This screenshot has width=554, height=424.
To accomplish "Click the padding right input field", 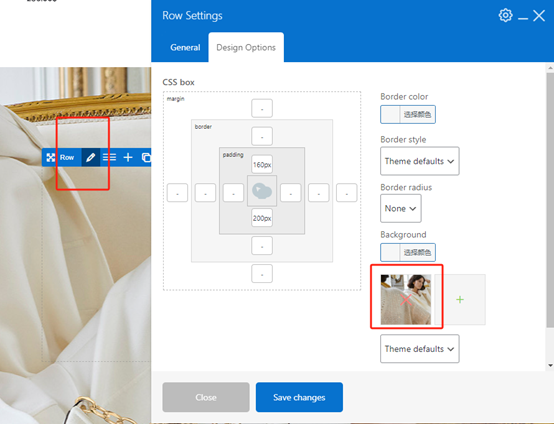I will tap(290, 193).
